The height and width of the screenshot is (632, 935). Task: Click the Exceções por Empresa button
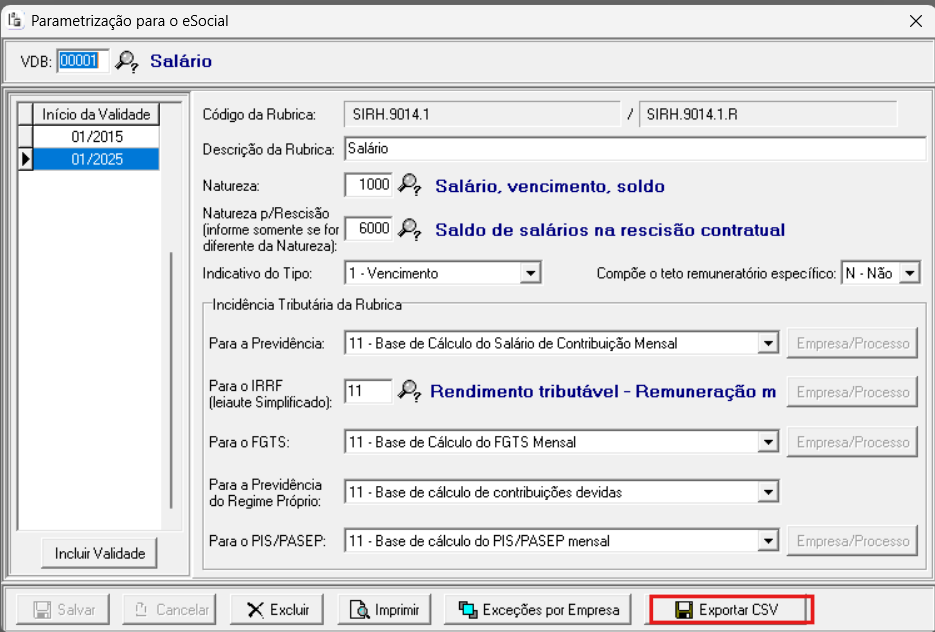click(x=539, y=609)
